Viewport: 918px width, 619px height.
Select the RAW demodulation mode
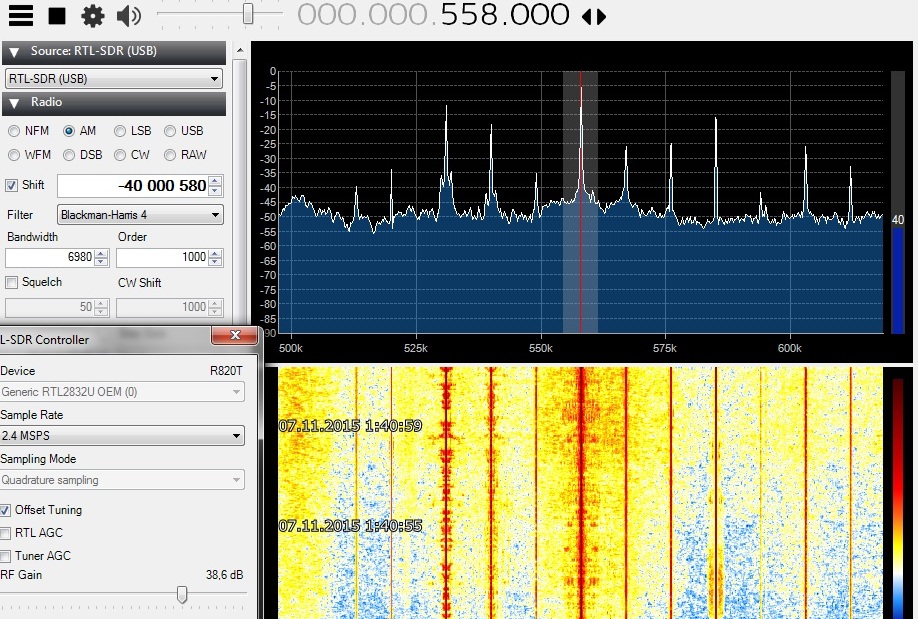click(170, 155)
